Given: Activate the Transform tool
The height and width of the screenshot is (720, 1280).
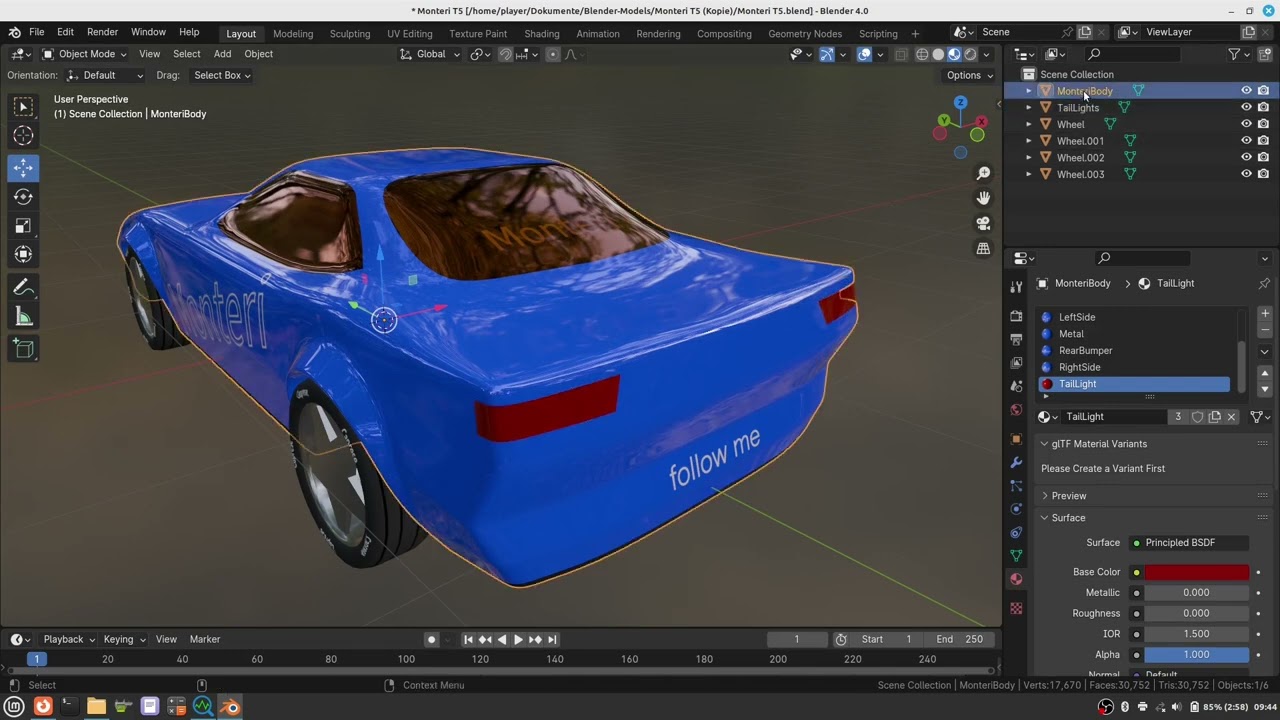Looking at the screenshot, I should [x=23, y=255].
